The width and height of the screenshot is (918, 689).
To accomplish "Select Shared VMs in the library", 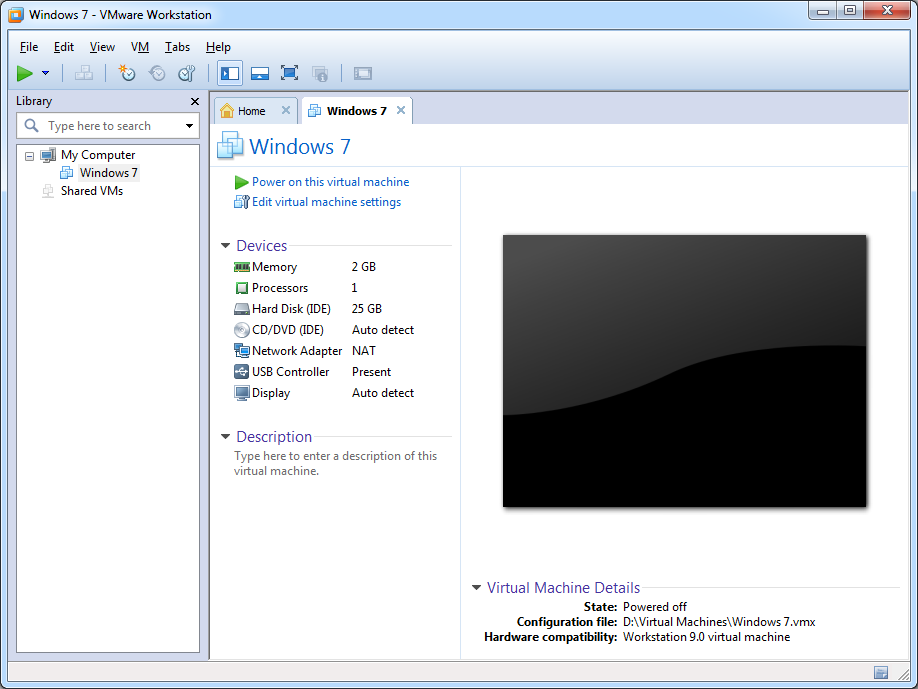I will tap(91, 191).
